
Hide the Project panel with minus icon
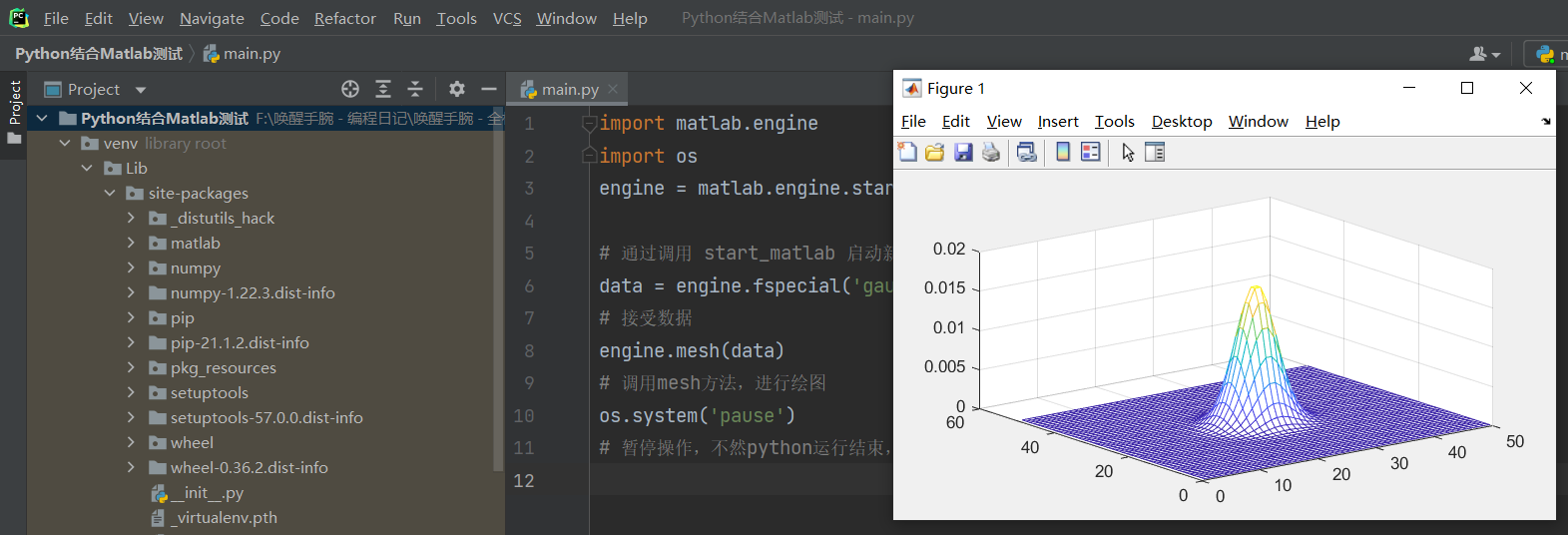pos(489,89)
